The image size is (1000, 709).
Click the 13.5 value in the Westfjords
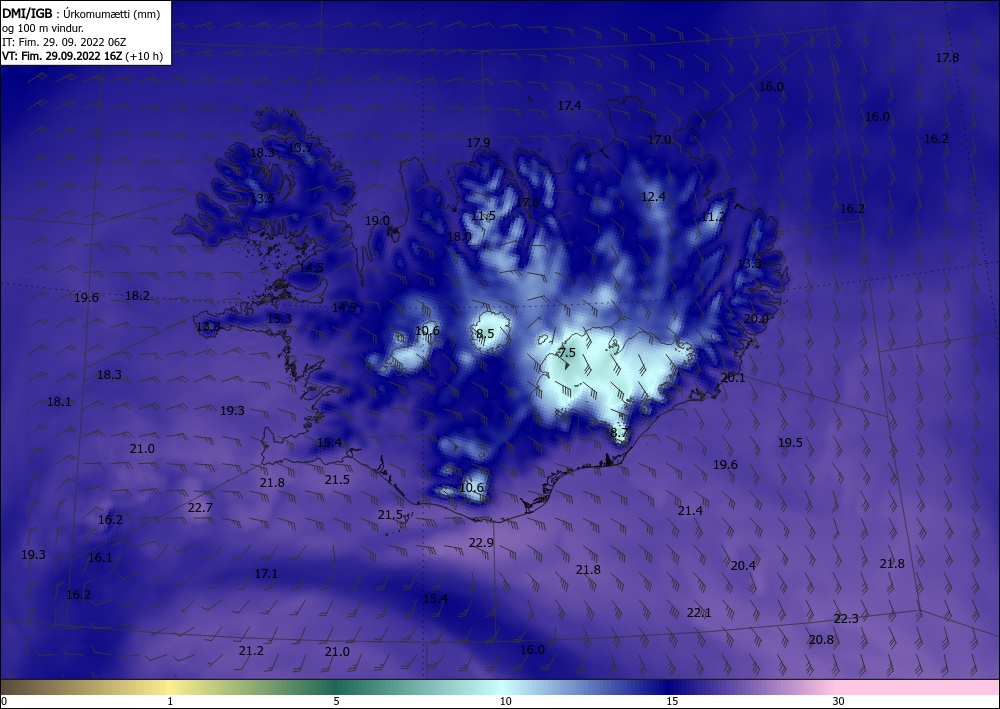tap(262, 199)
